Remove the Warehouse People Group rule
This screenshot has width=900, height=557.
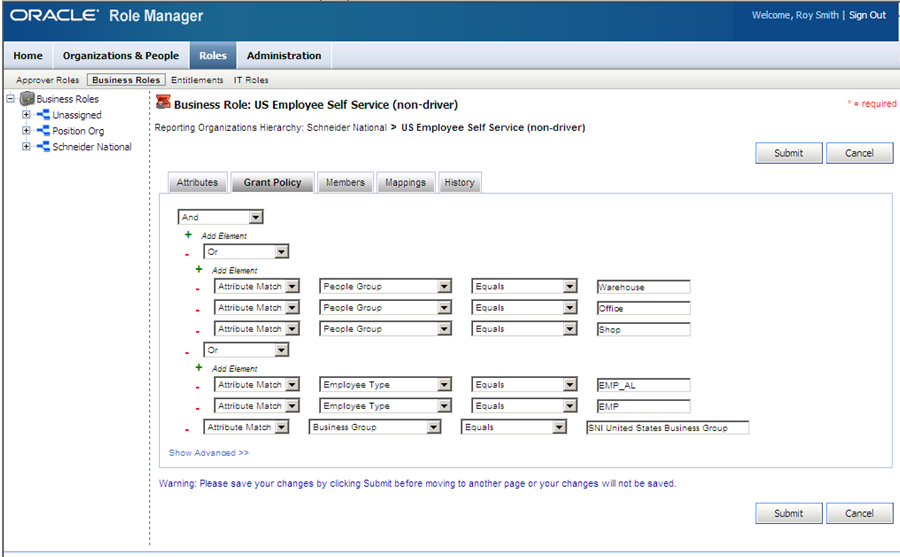pyautogui.click(x=197, y=287)
